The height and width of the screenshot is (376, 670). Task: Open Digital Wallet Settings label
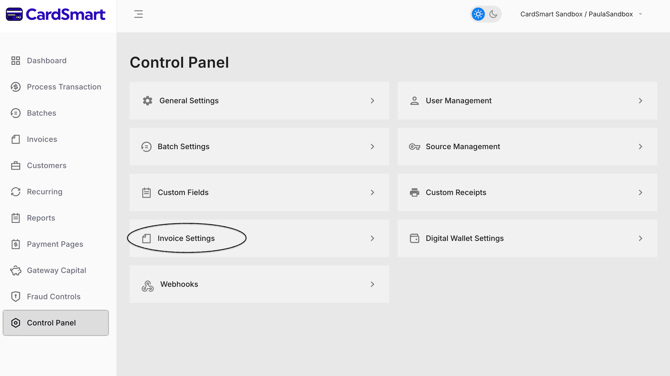point(464,238)
